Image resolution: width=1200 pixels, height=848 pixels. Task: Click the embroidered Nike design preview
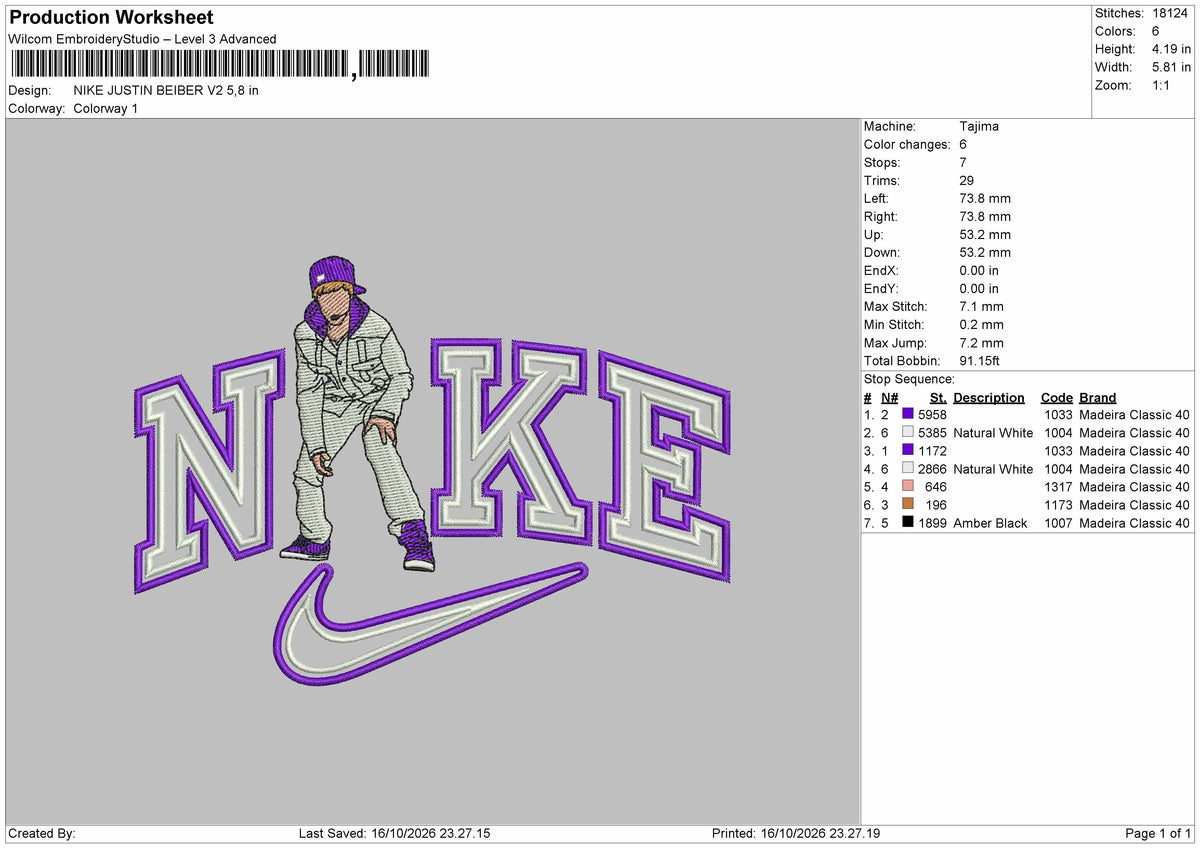click(432, 471)
